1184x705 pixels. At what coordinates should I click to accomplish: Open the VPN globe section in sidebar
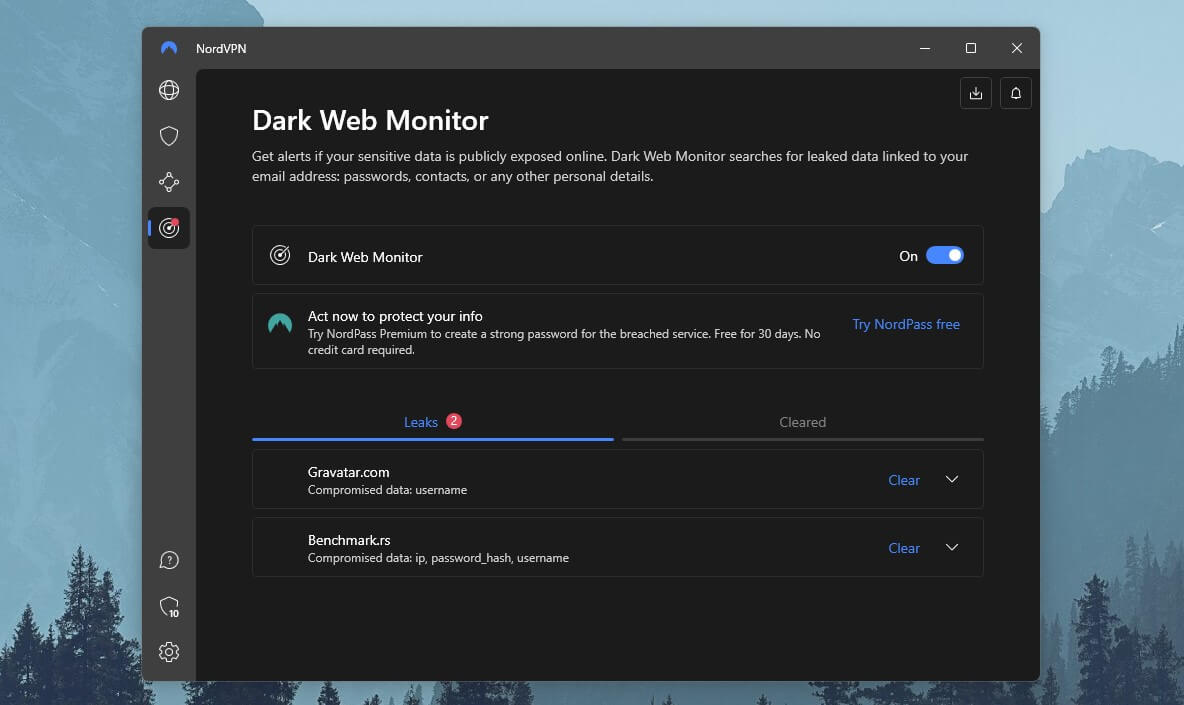[x=168, y=91]
